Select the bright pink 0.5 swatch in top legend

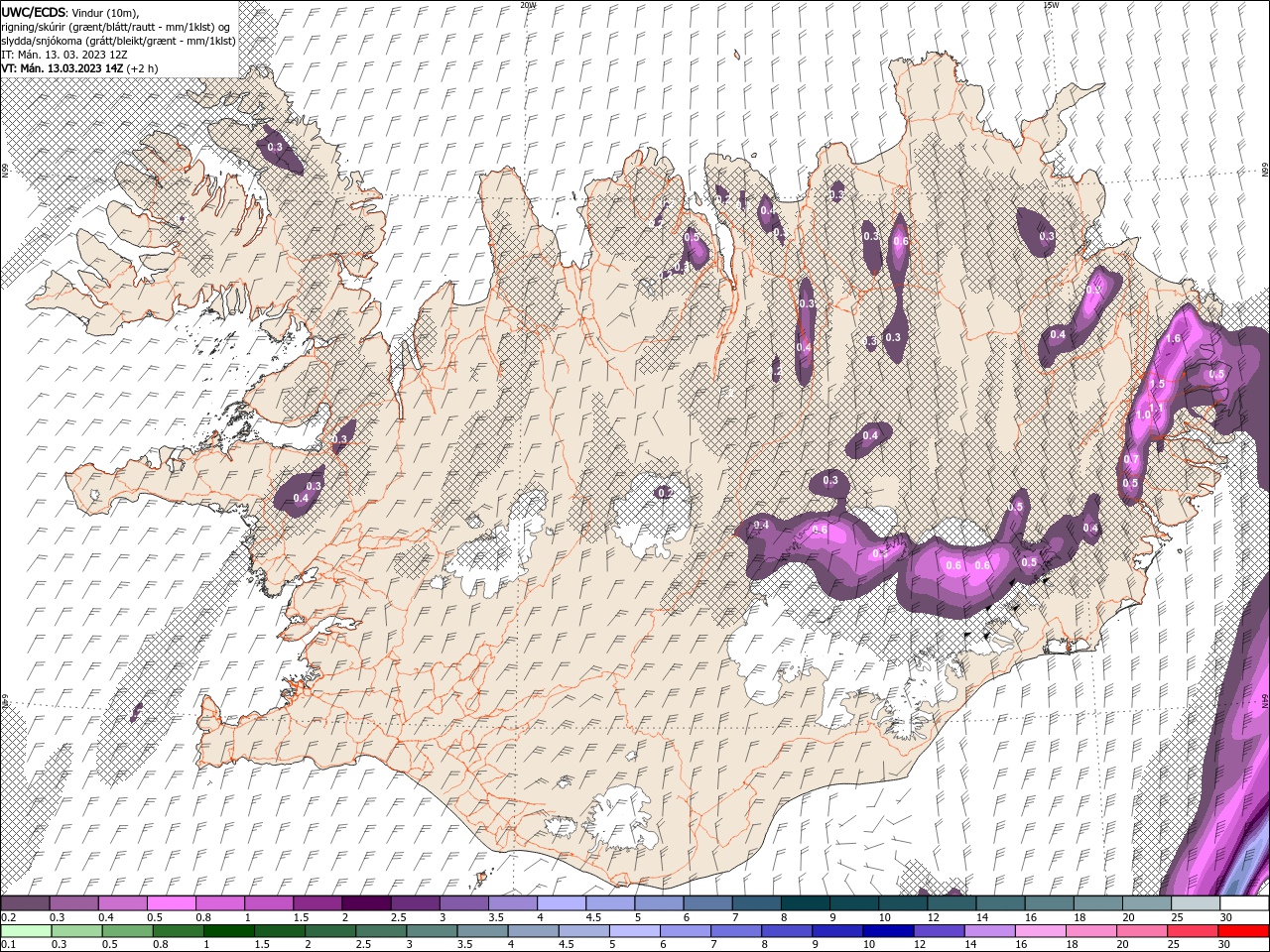[171, 903]
